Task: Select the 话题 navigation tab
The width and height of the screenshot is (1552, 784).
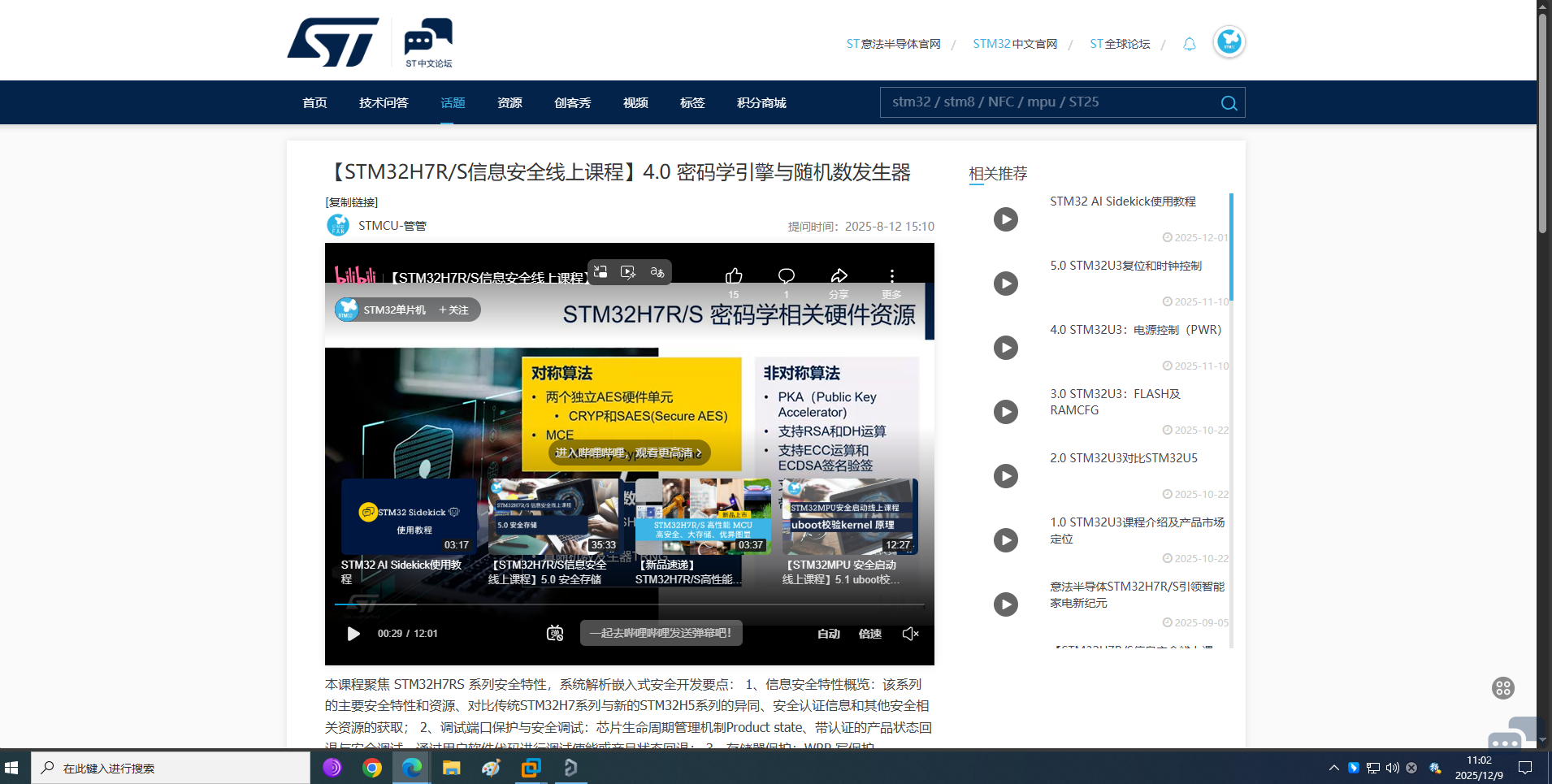Action: 453,103
